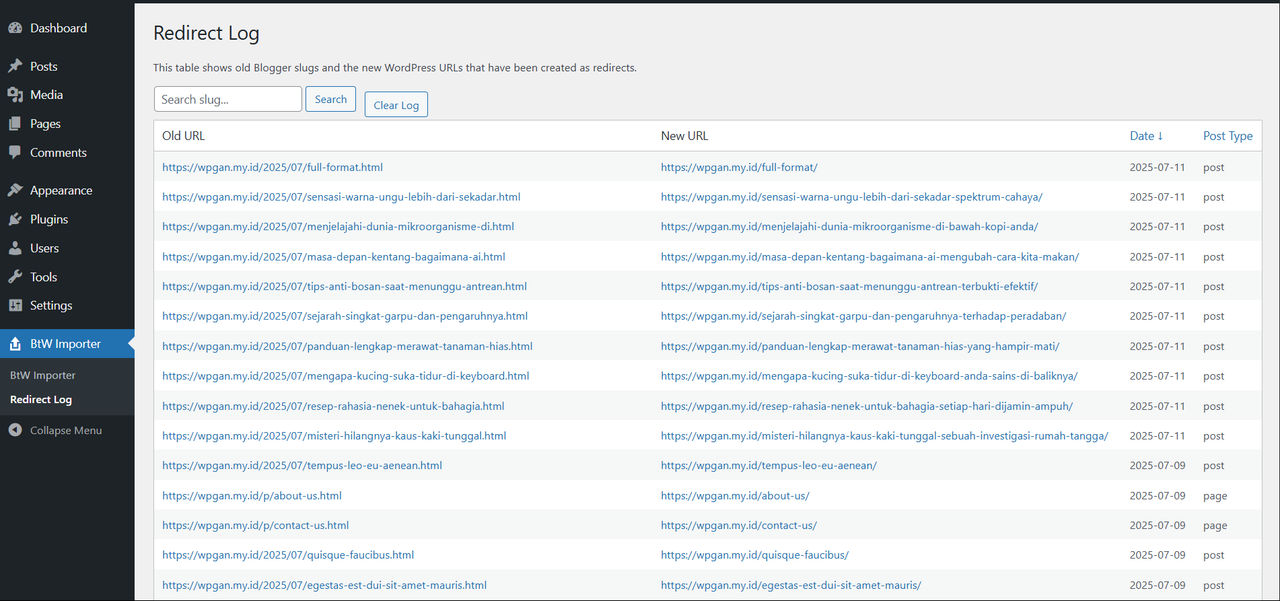Sort the table by Date

click(1146, 135)
